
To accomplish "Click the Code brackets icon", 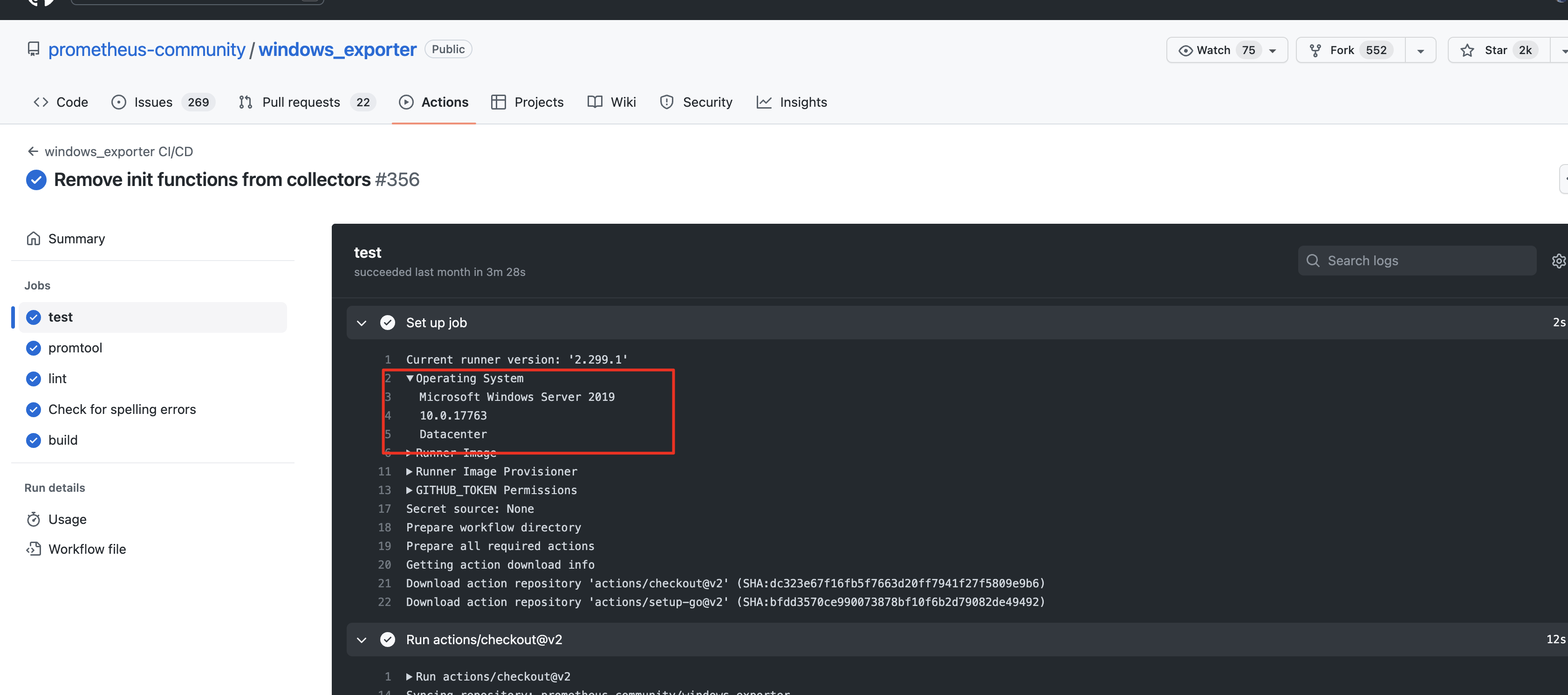I will tap(41, 103).
